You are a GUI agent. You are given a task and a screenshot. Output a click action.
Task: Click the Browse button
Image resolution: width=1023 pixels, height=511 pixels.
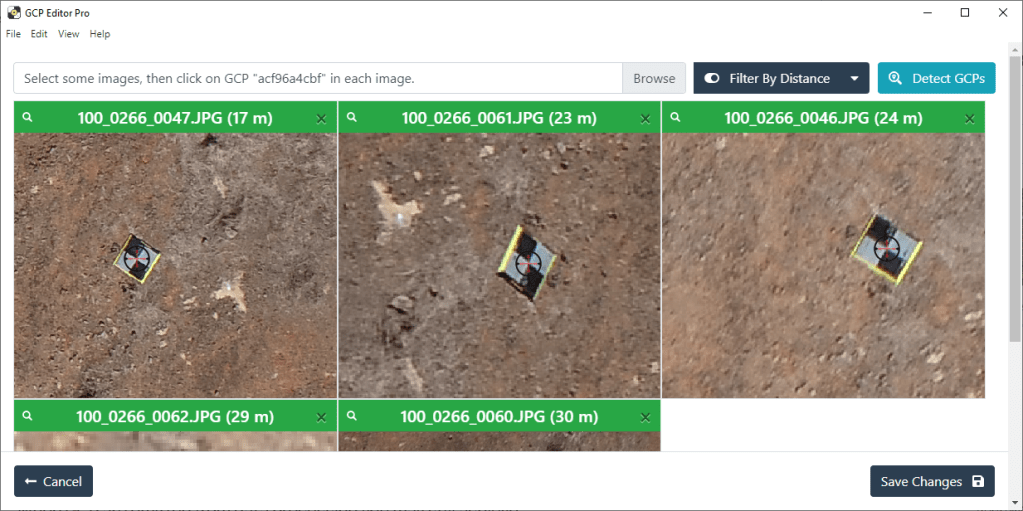[654, 78]
